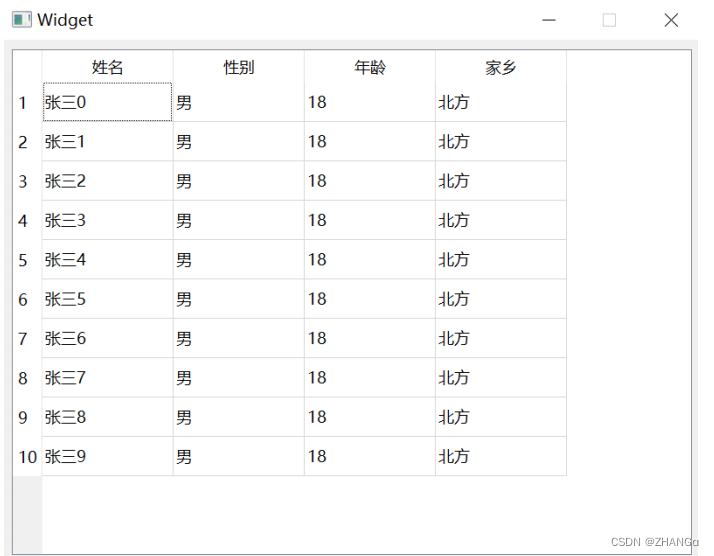Click 男 in row 7
Screen dimensions: 714x556
tap(239, 338)
